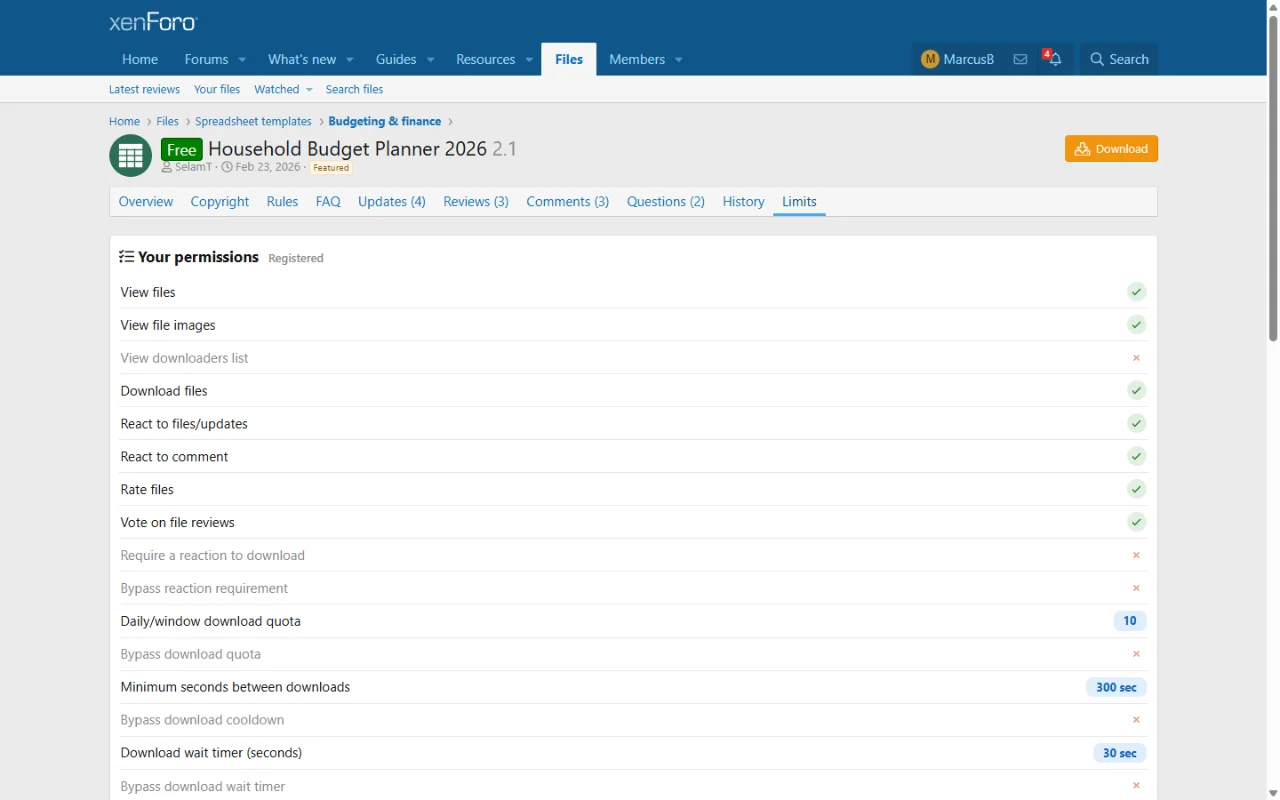This screenshot has height=800, width=1280.
Task: Click the green check for View file images
Action: [1136, 325]
